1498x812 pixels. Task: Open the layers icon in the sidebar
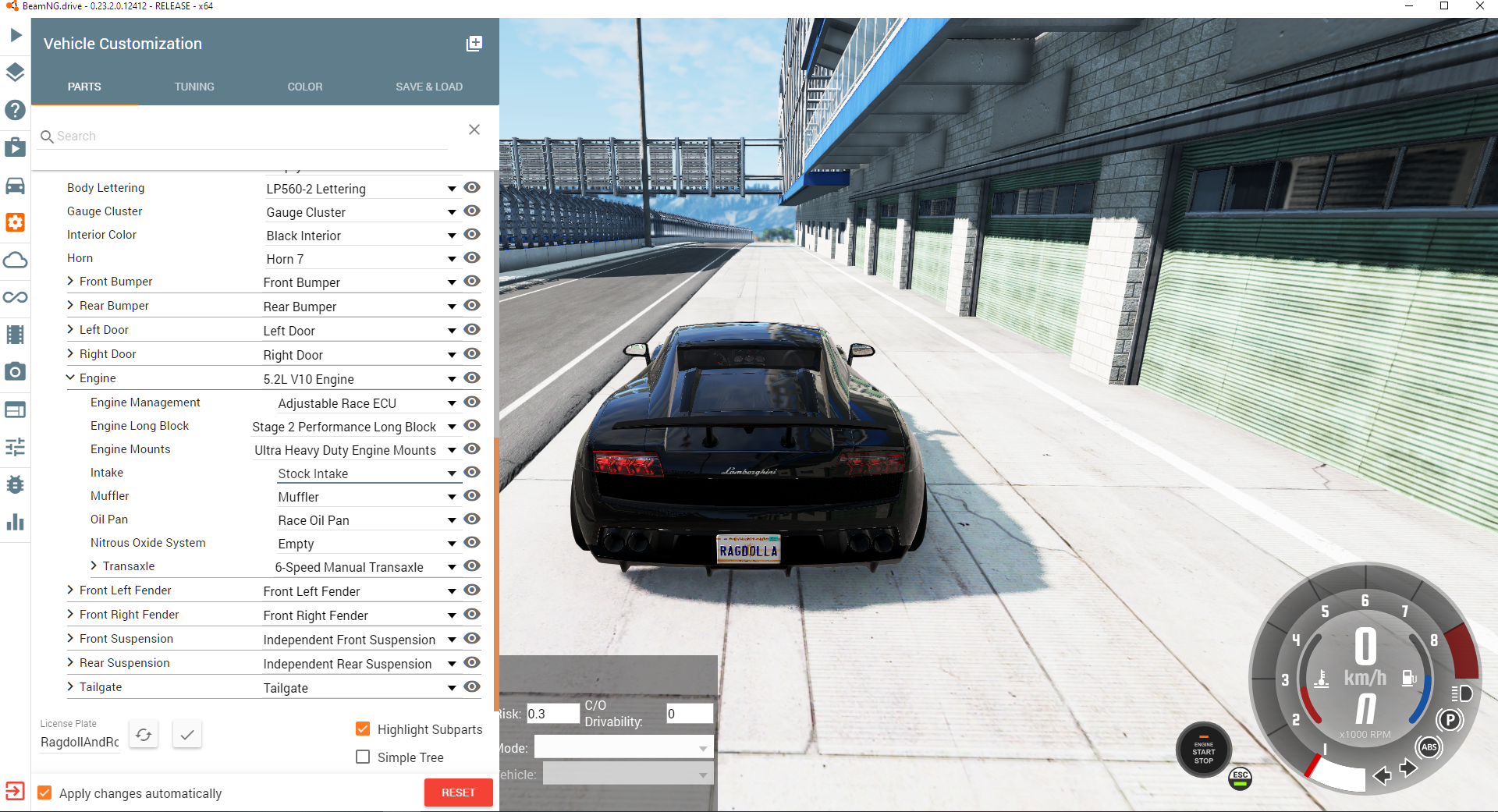[x=16, y=73]
